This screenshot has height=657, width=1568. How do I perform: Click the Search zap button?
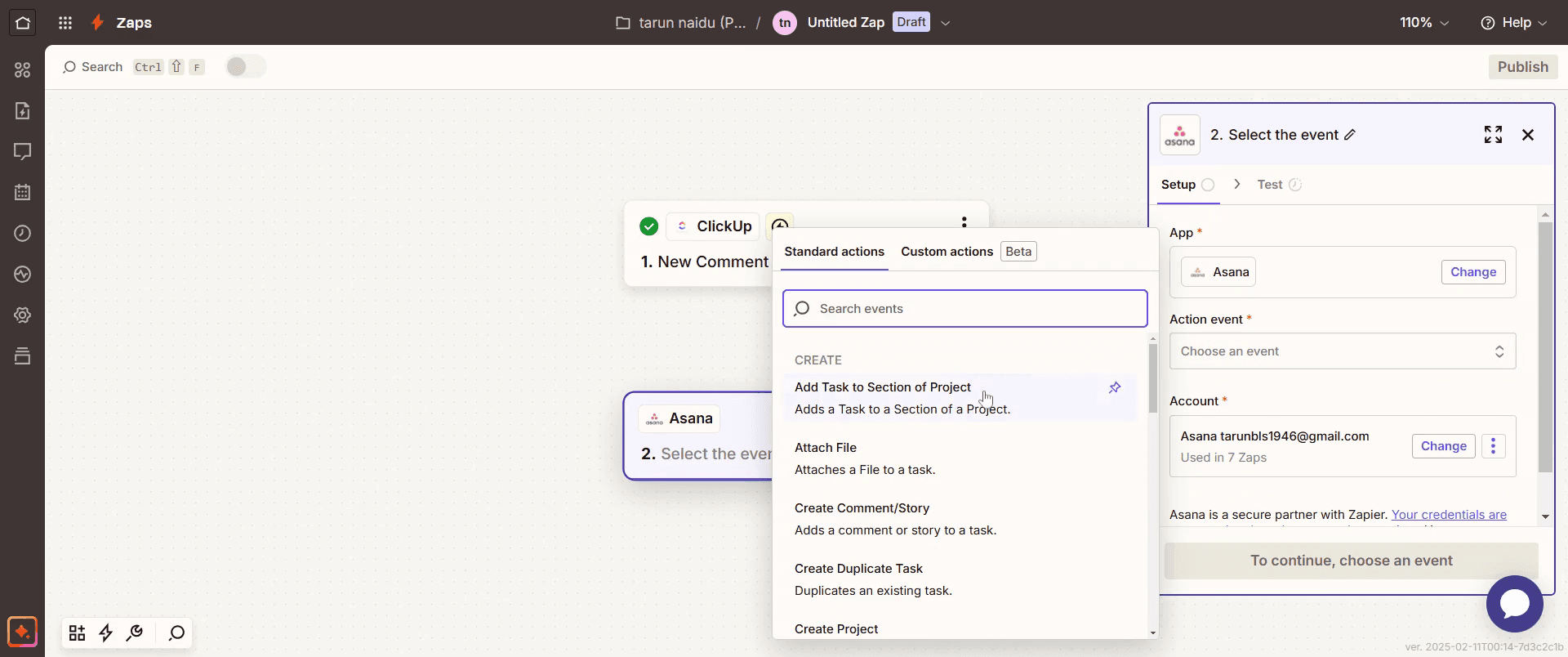[93, 67]
